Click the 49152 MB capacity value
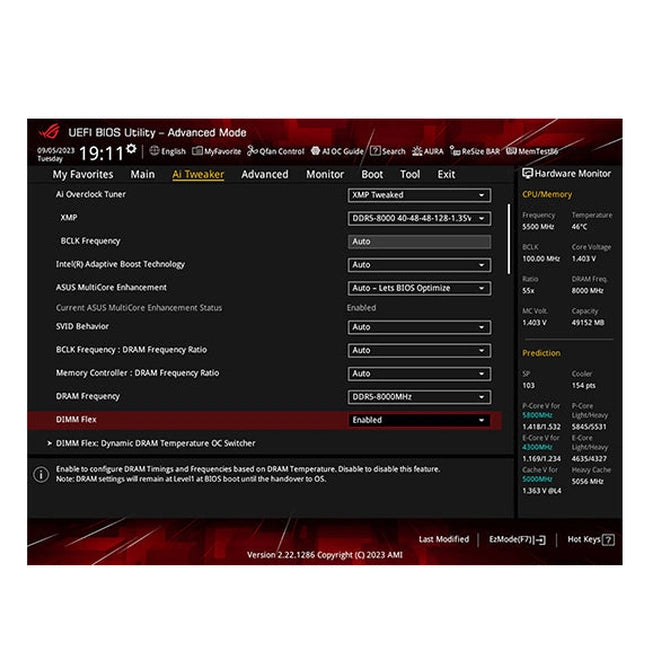The width and height of the screenshot is (650, 650). click(588, 323)
